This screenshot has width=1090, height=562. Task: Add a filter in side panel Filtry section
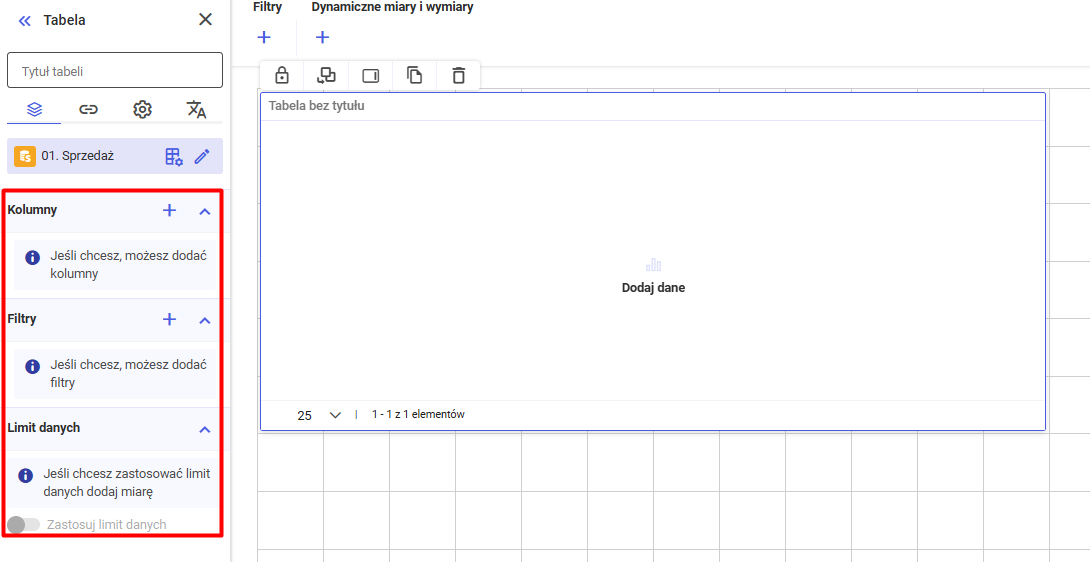click(x=170, y=319)
